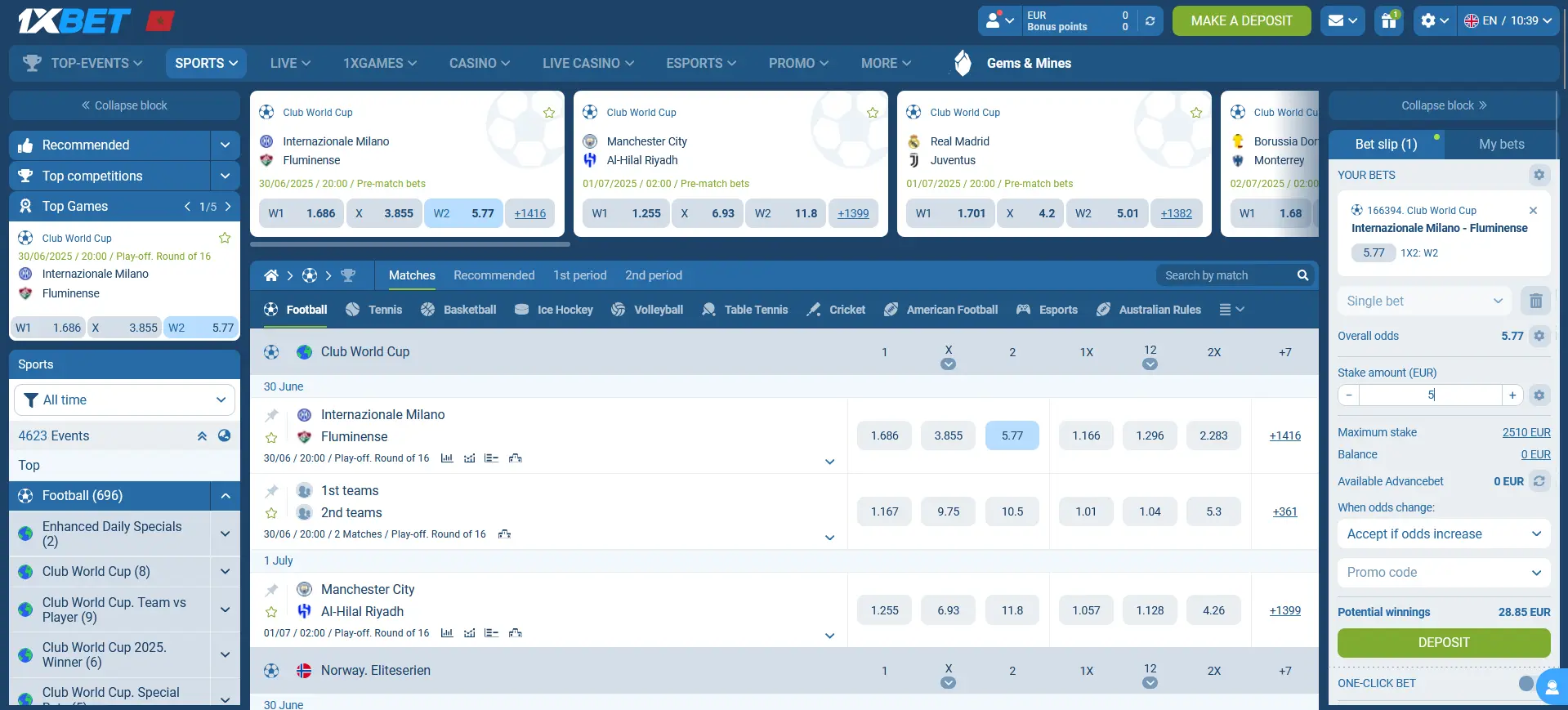
Task: Expand Top competitions section
Action: point(225,176)
